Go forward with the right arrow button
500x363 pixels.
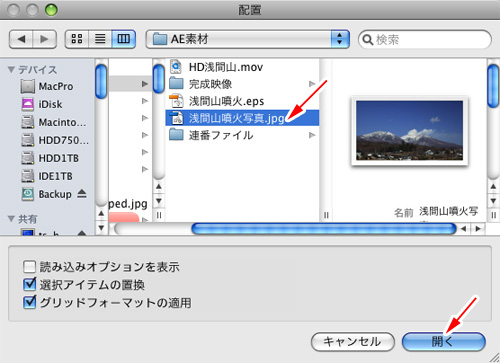(x=44, y=39)
